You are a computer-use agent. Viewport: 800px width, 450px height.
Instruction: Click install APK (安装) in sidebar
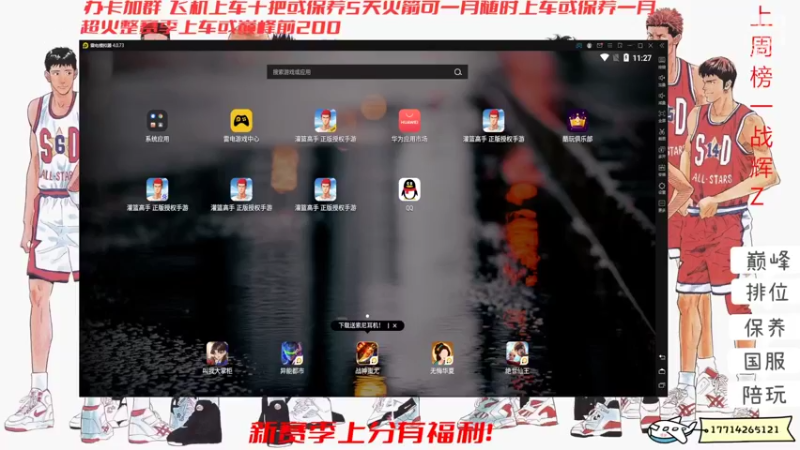[x=662, y=170]
